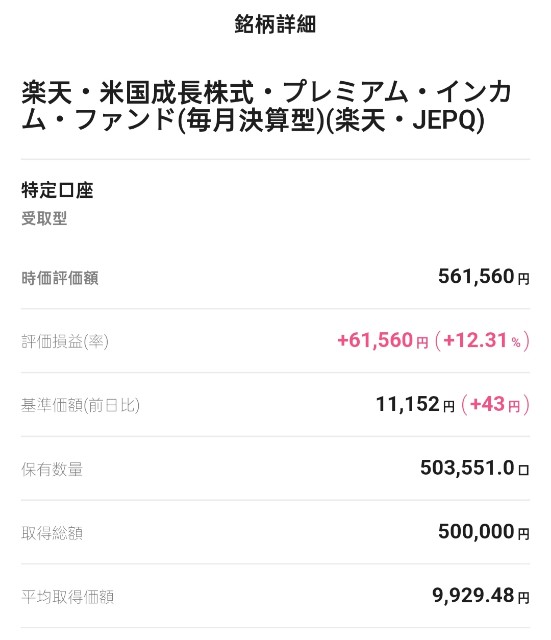Tap the 503,551.0口 holdings quantity

tap(475, 468)
